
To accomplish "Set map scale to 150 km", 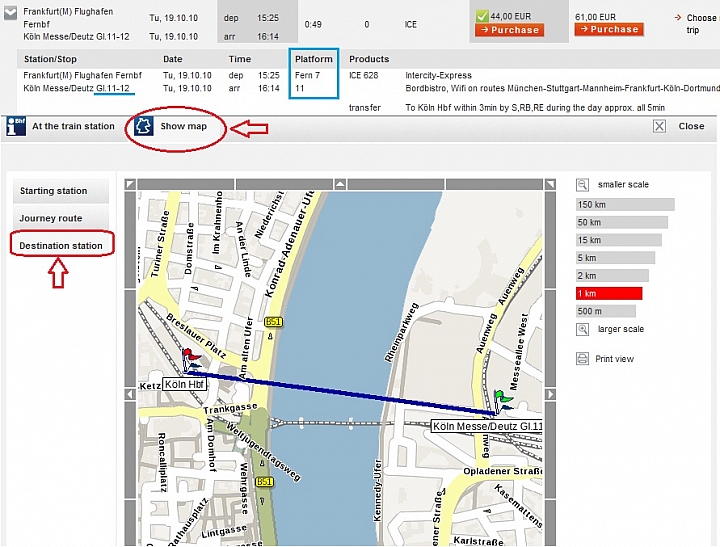I will [x=625, y=205].
